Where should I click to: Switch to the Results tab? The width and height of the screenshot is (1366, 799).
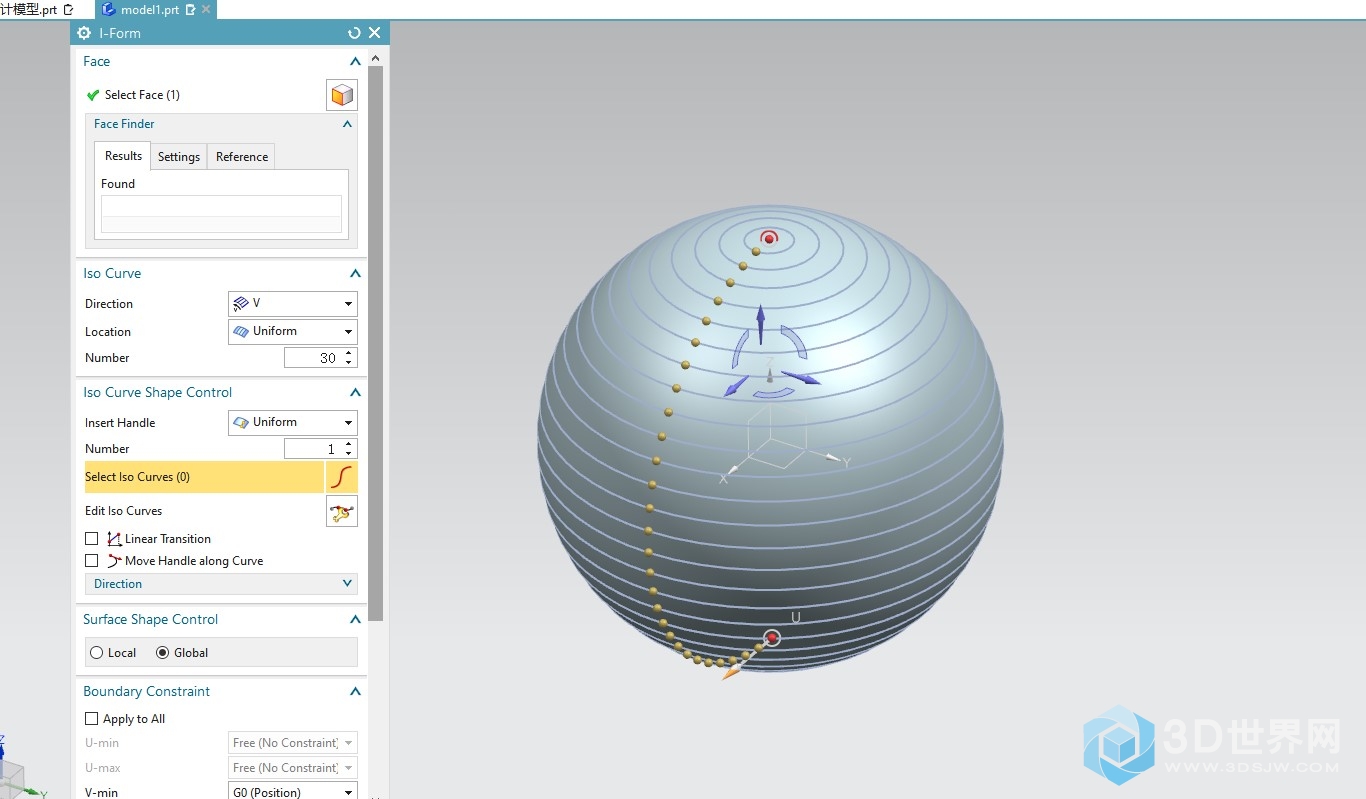coord(123,156)
